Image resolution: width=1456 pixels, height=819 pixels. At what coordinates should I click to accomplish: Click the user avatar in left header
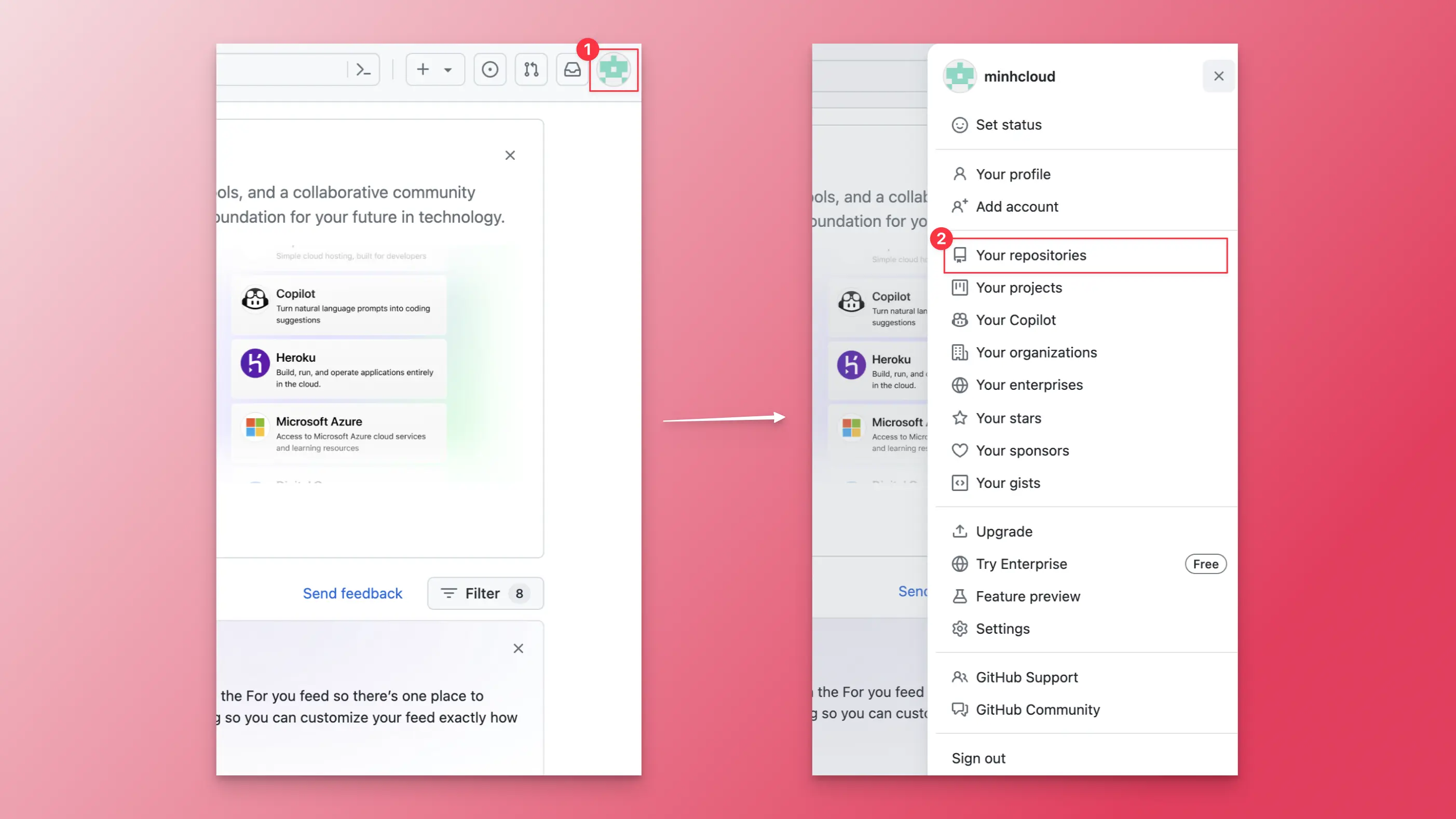614,70
